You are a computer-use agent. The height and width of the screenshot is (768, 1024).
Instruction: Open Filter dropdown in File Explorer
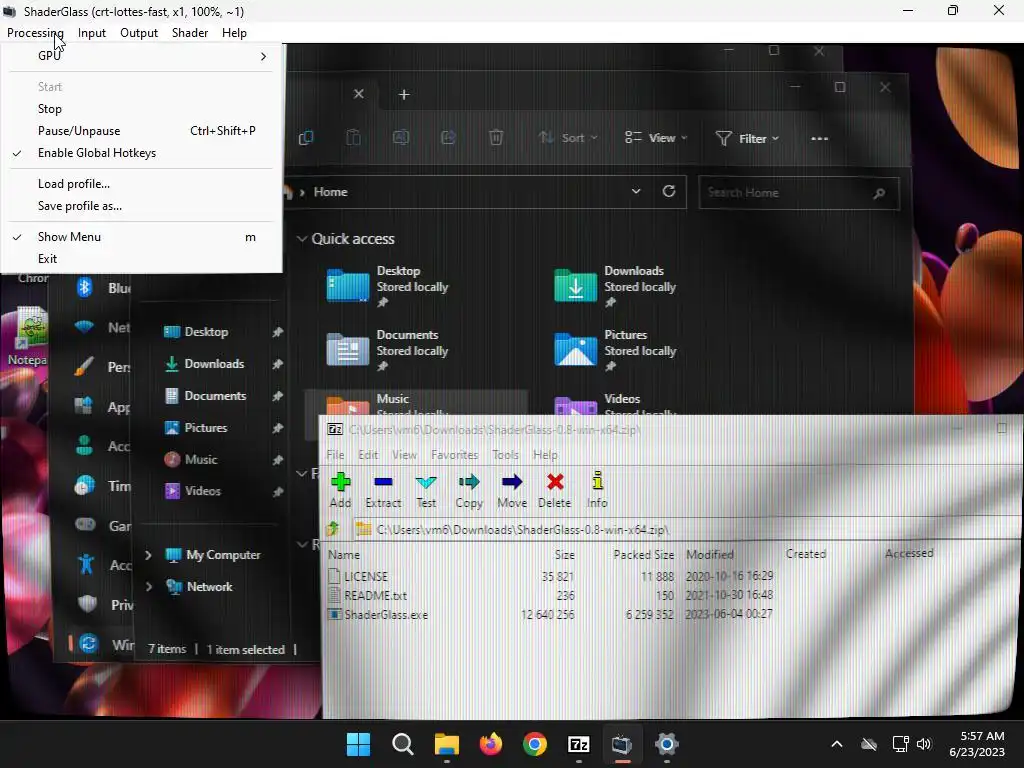tap(747, 138)
